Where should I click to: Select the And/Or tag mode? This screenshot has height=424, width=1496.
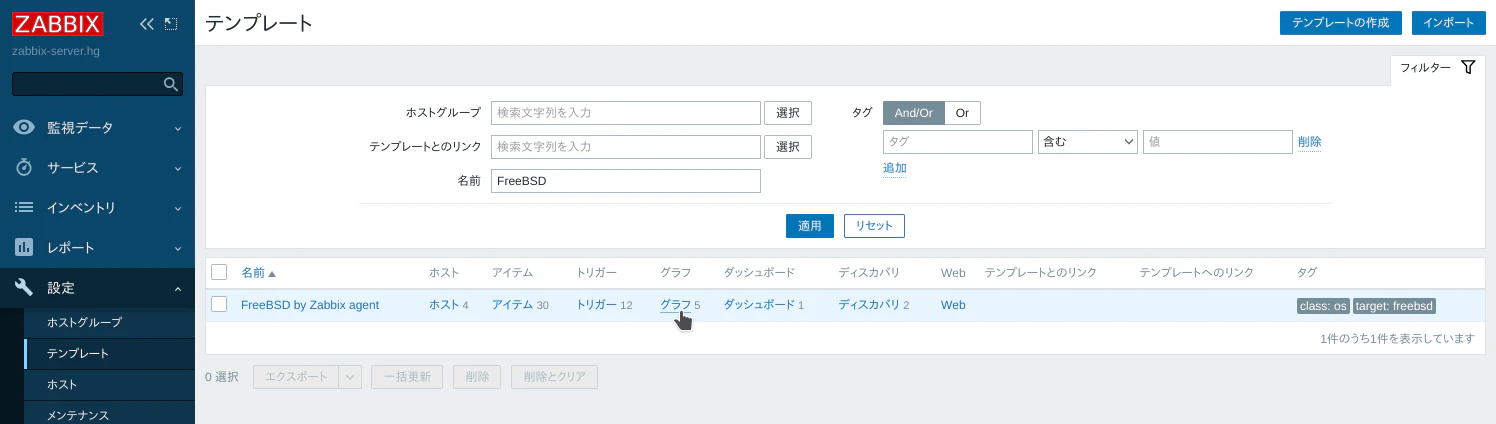(x=913, y=113)
